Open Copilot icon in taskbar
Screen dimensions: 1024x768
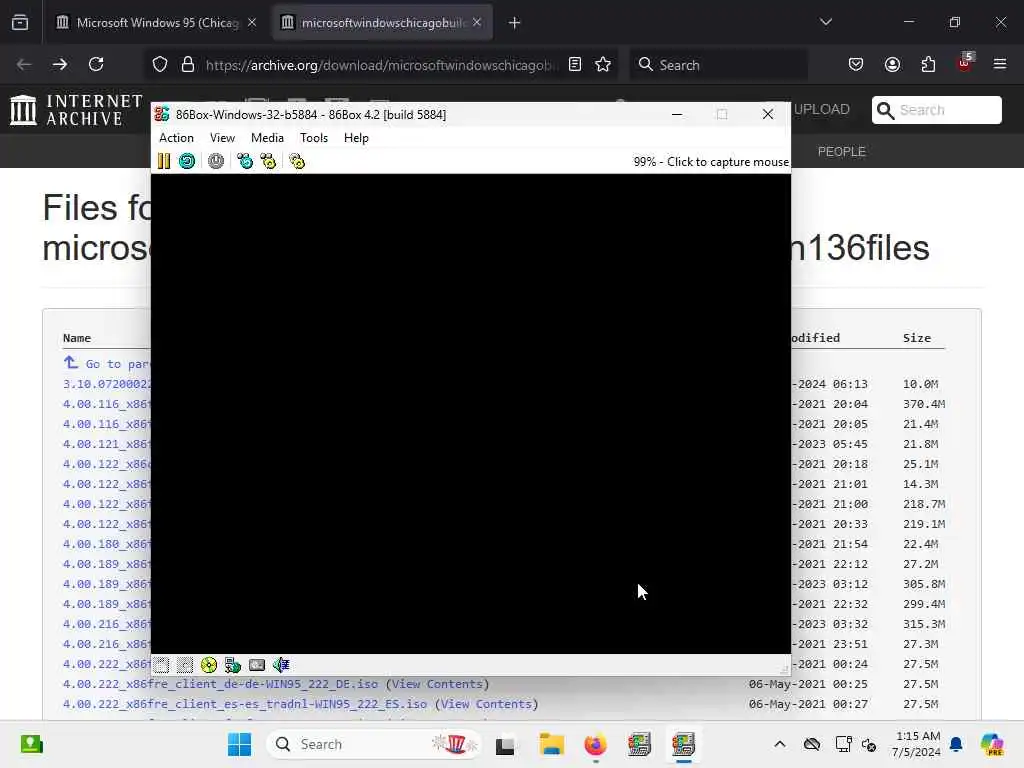992,744
